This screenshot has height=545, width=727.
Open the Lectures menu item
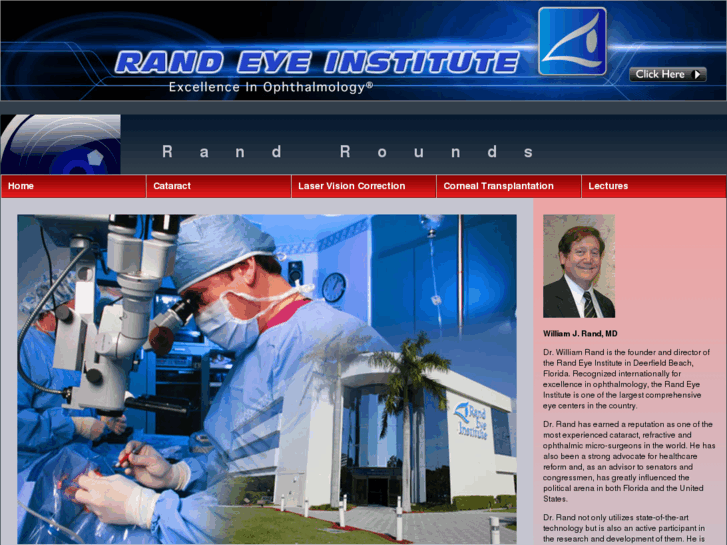pos(654,186)
